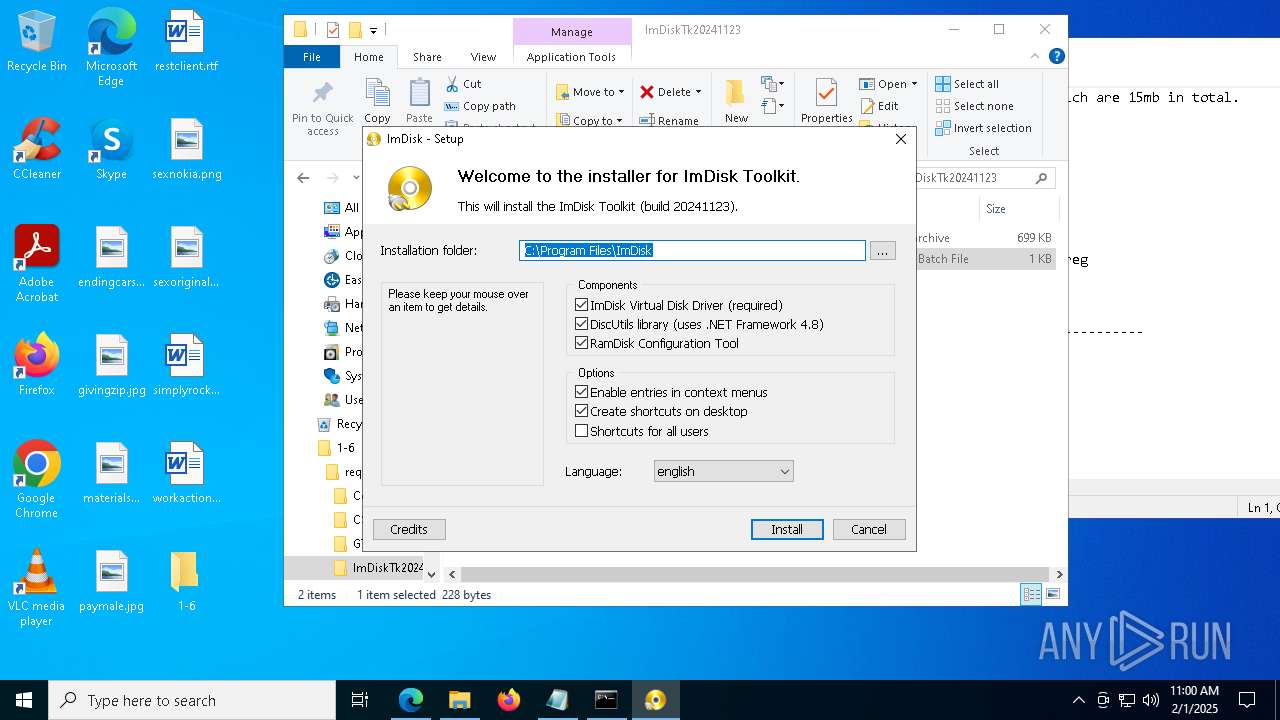Open Adobe Acrobat desktop shortcut
Image resolution: width=1280 pixels, height=720 pixels.
point(37,264)
